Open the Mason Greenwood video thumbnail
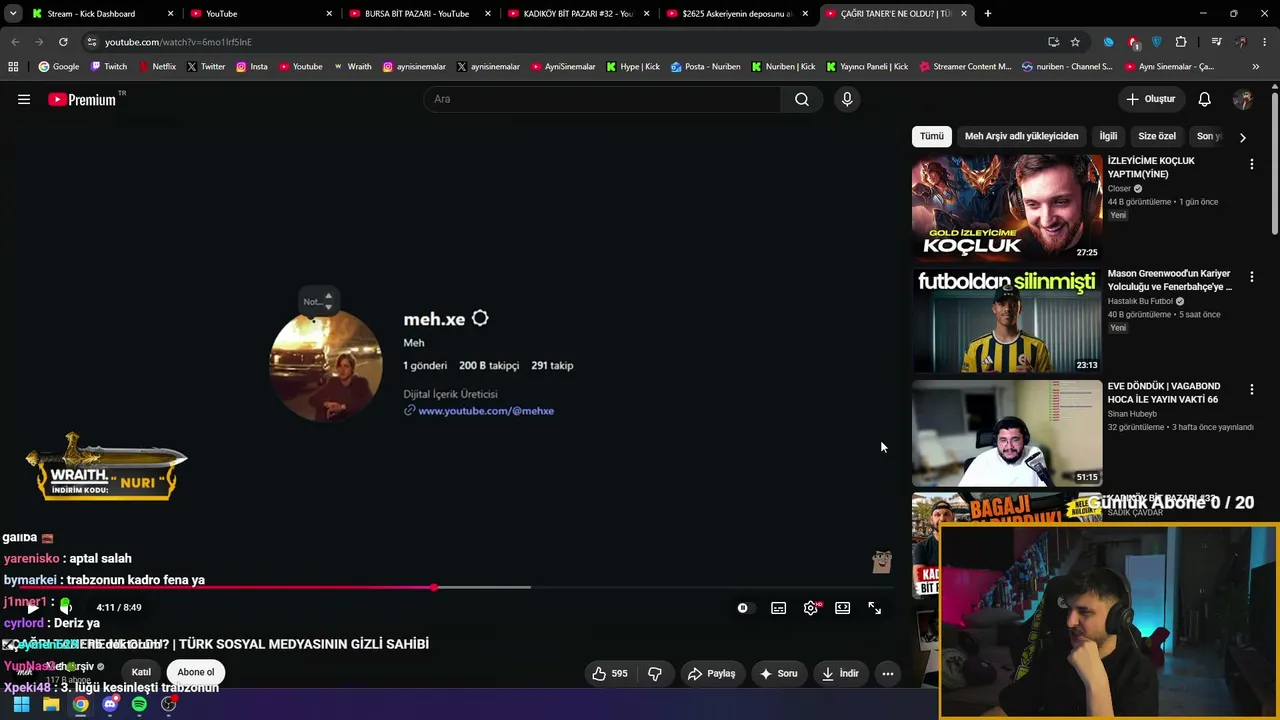Screen dimensions: 1280x720 pos(1007,320)
